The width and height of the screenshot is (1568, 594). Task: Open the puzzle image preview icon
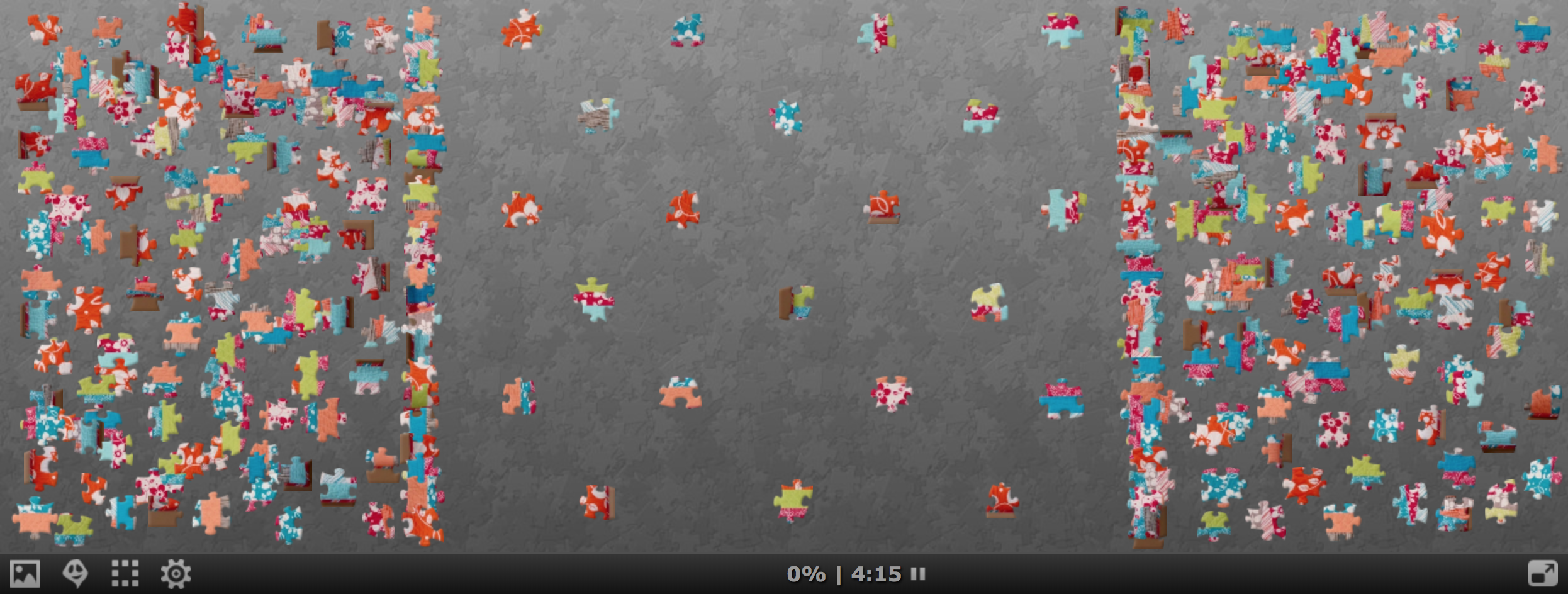(25, 574)
